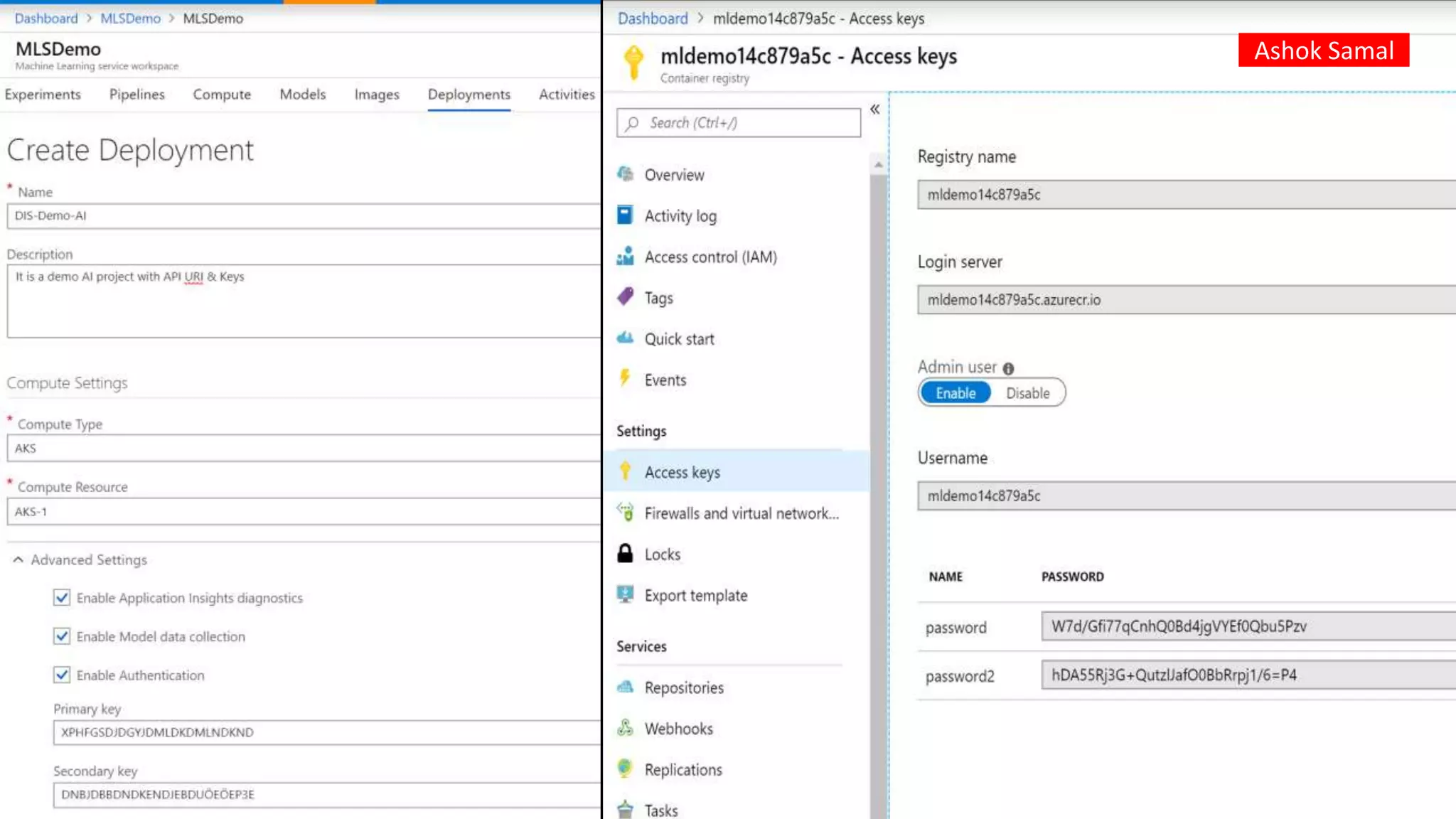Click the Admin user info icon
The width and height of the screenshot is (1456, 819).
tap(1008, 368)
